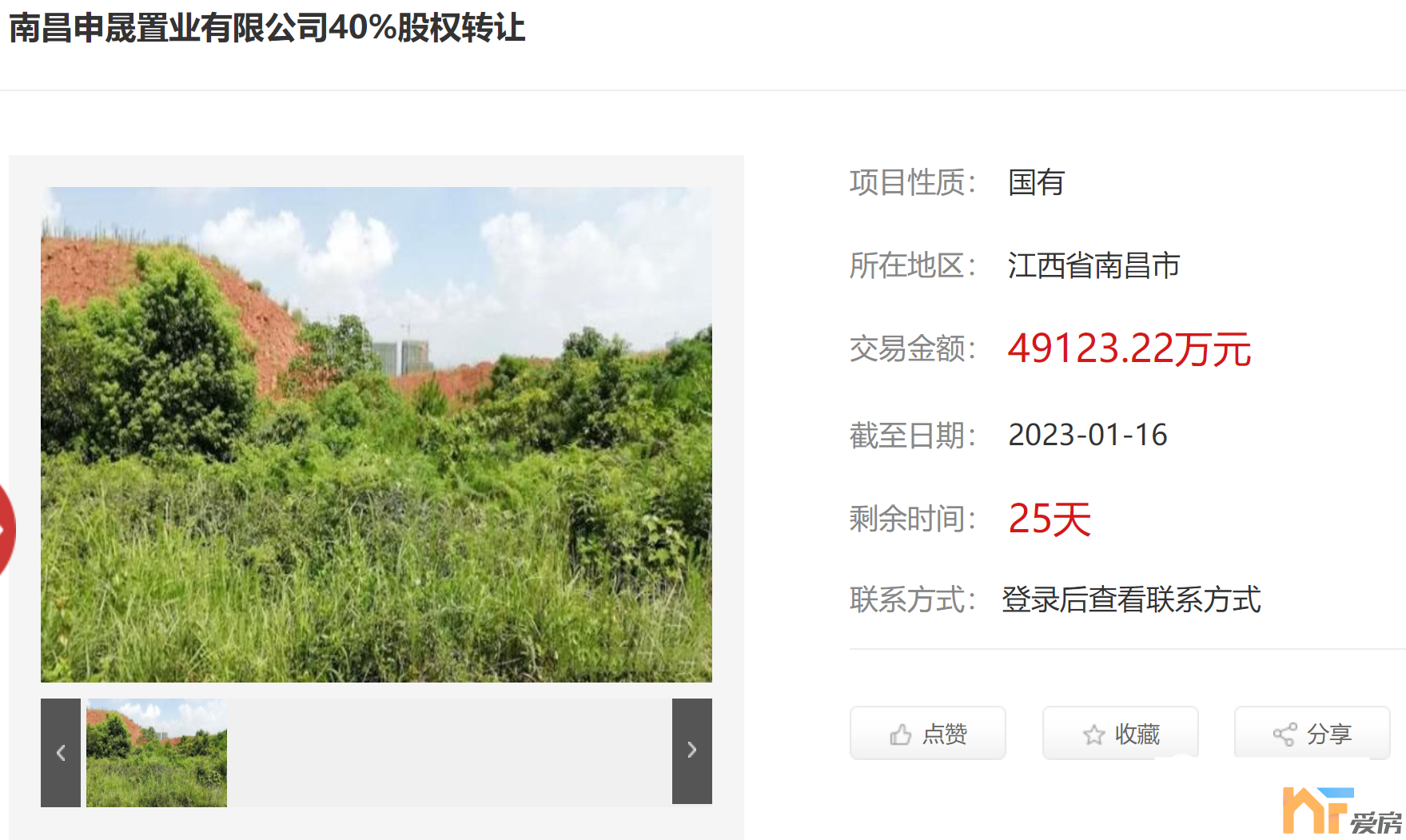Show previous thumbnail with left arrow
Screen dimensions: 1406x840
(61, 752)
